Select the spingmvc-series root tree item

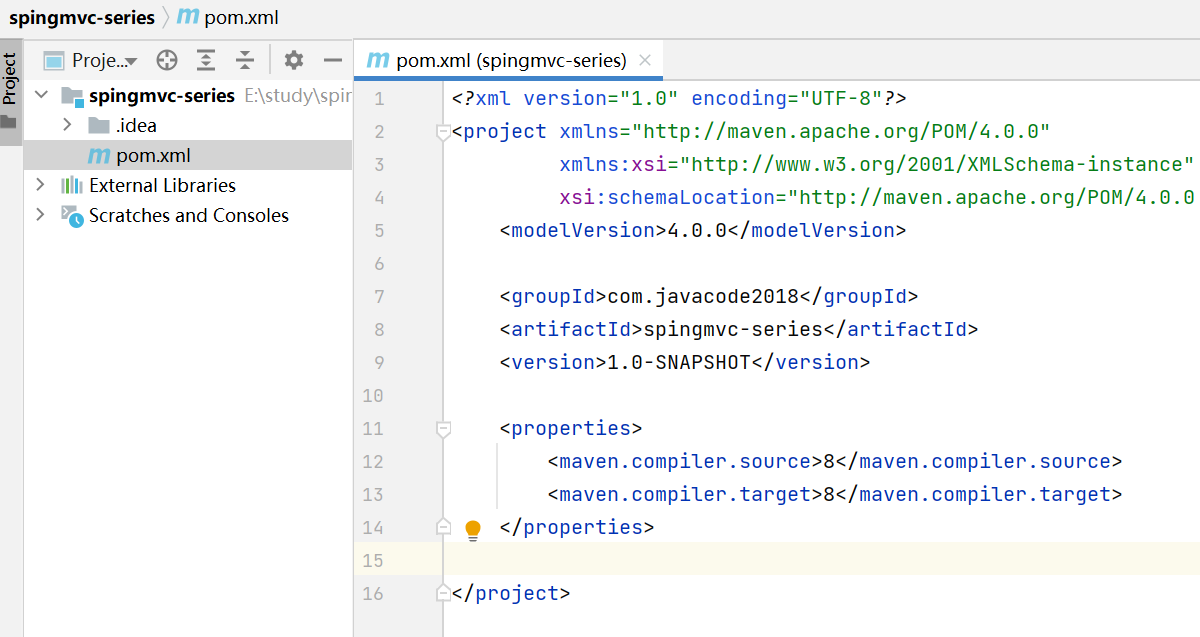click(x=162, y=96)
